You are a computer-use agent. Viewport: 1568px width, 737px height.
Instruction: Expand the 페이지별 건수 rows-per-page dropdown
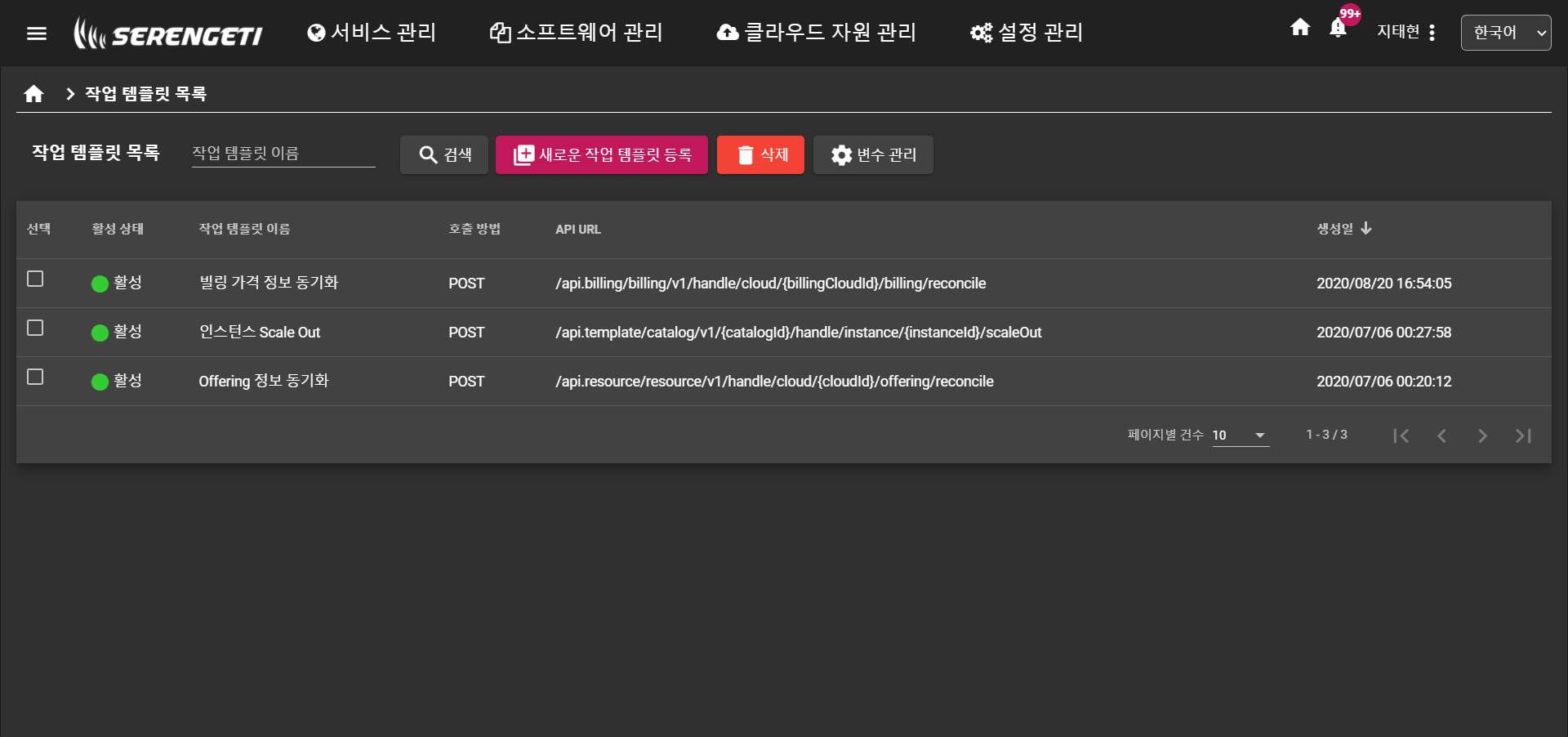(1240, 435)
